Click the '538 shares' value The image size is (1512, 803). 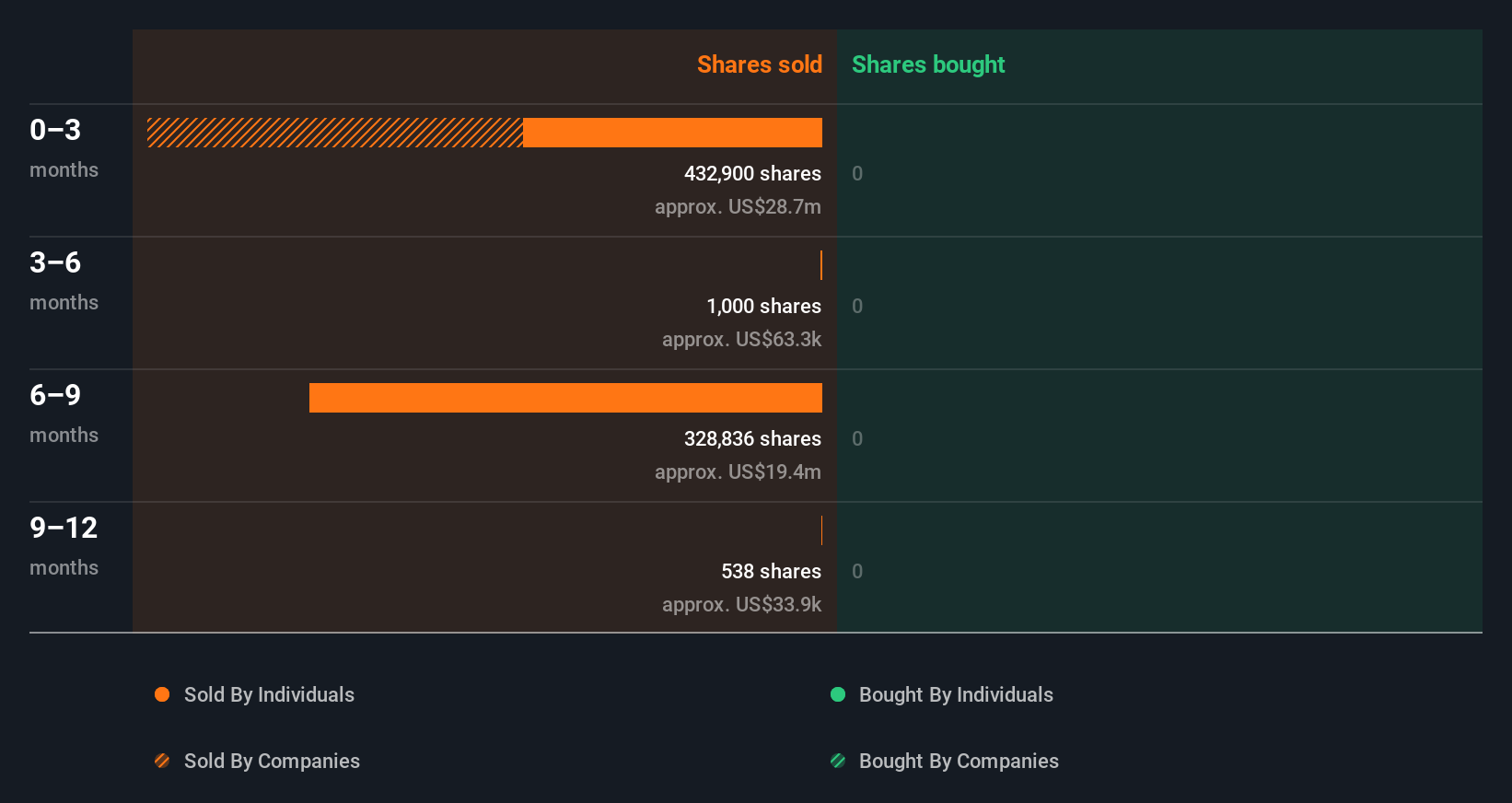771,572
